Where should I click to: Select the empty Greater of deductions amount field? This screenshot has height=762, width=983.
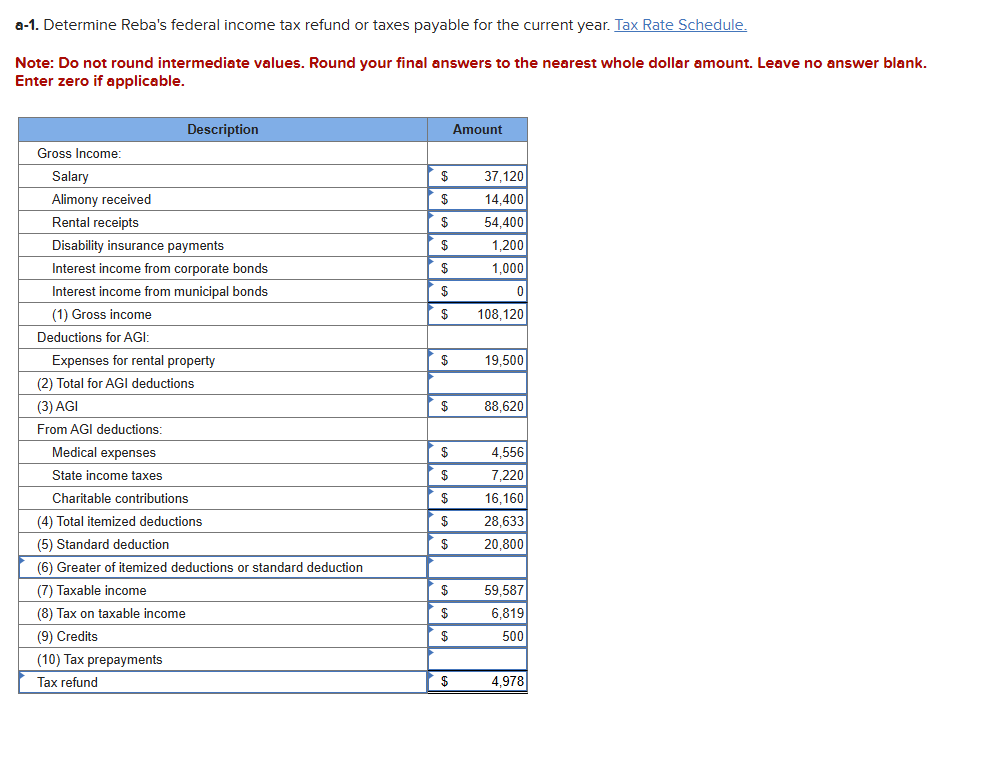(x=477, y=568)
